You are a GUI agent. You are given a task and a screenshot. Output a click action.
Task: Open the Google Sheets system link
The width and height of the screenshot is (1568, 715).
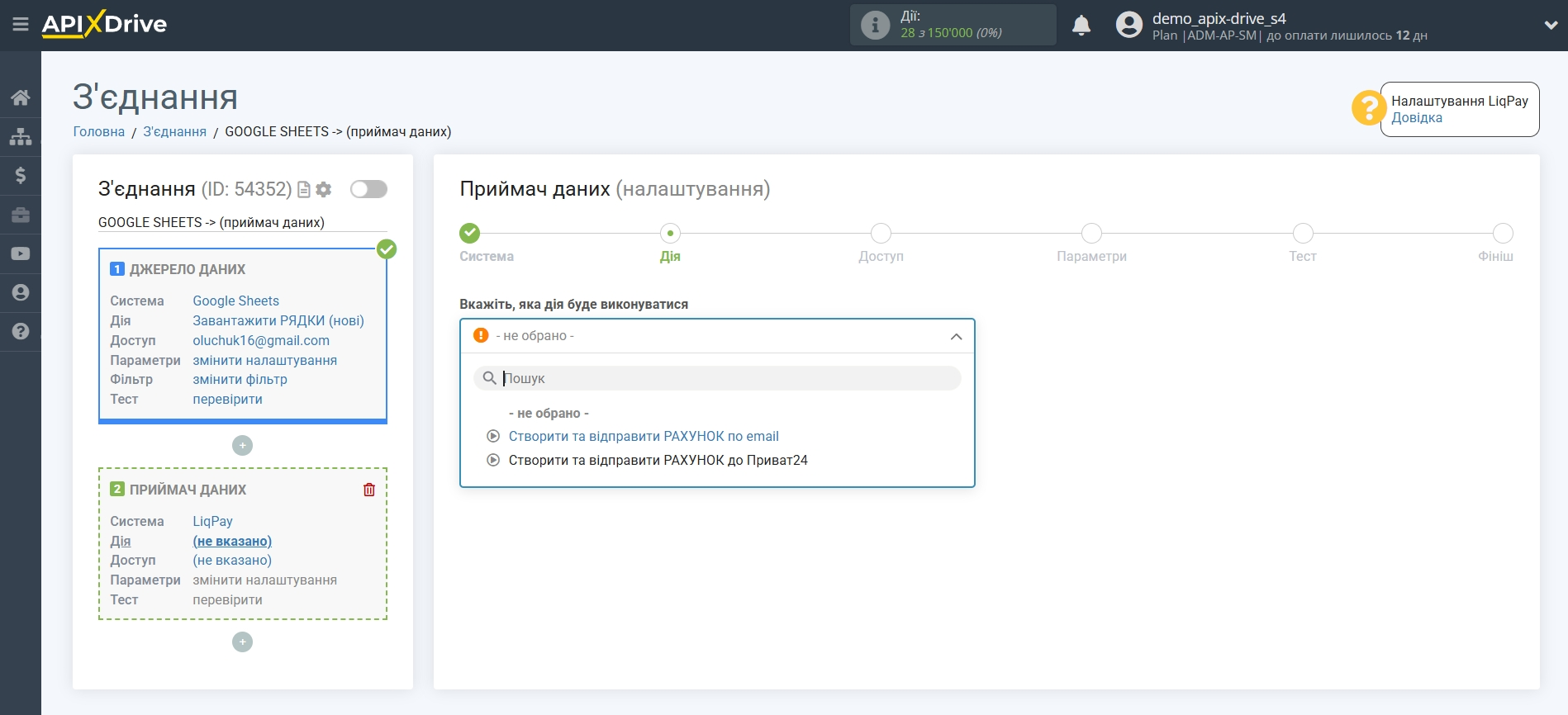point(236,301)
